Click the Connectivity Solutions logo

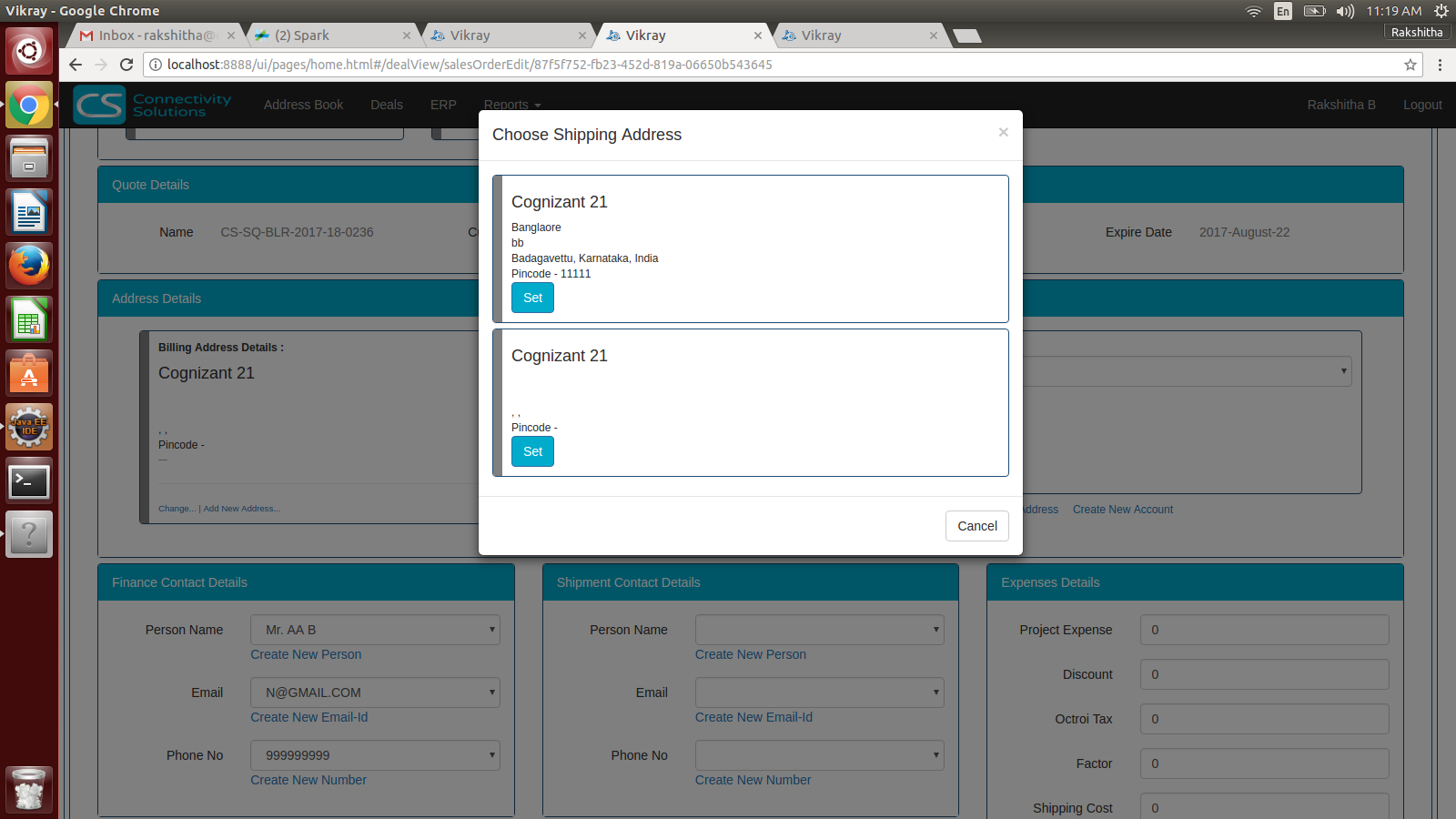pos(153,105)
